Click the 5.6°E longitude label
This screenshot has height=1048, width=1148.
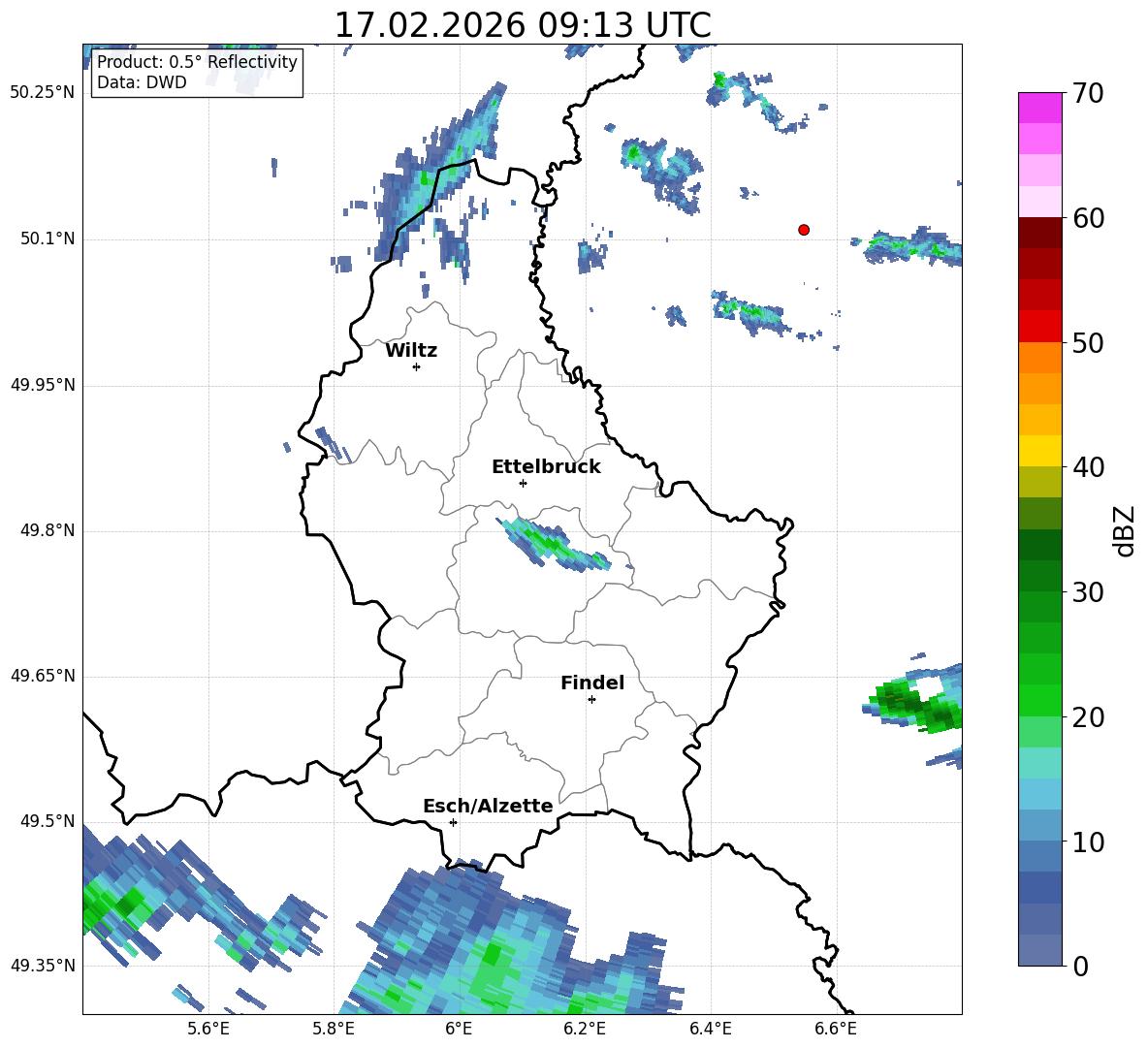click(x=208, y=1029)
